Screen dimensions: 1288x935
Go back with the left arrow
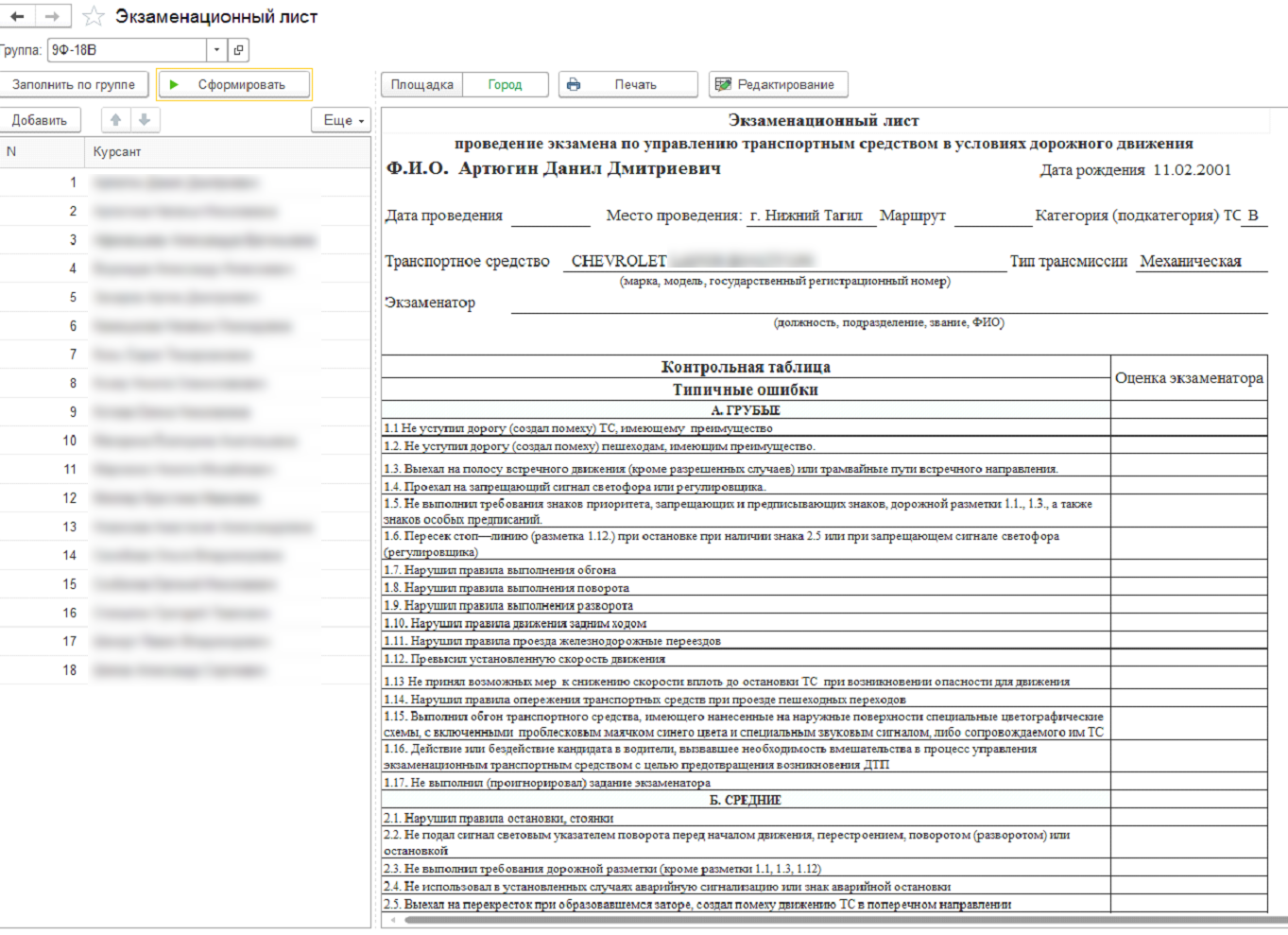[x=17, y=16]
